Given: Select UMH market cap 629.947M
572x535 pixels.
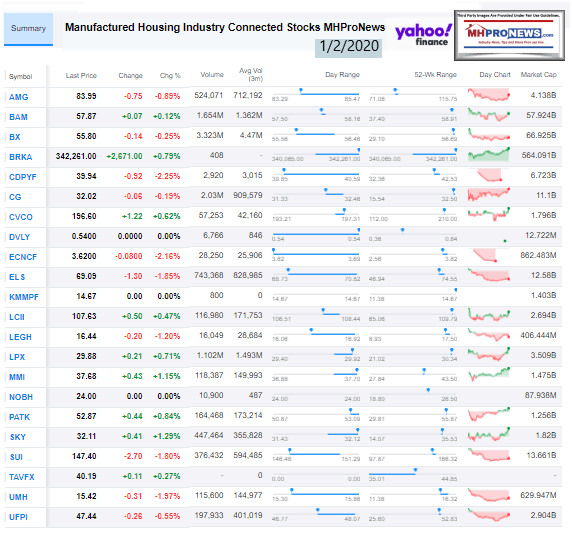Looking at the screenshot, I should pos(538,495).
